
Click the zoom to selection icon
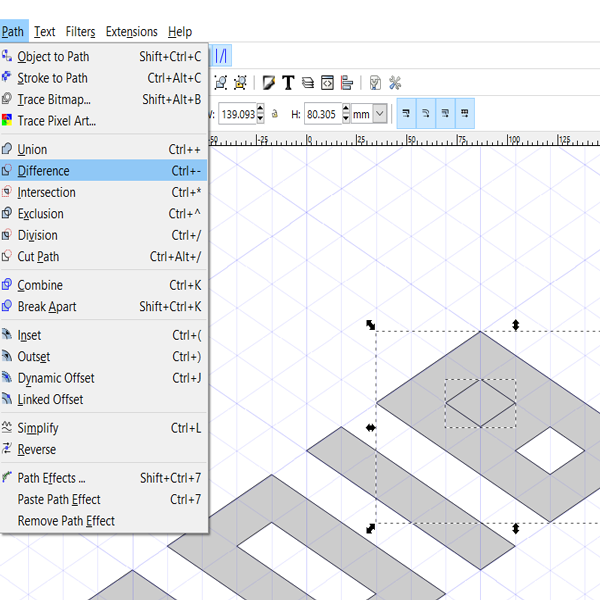coord(221,82)
